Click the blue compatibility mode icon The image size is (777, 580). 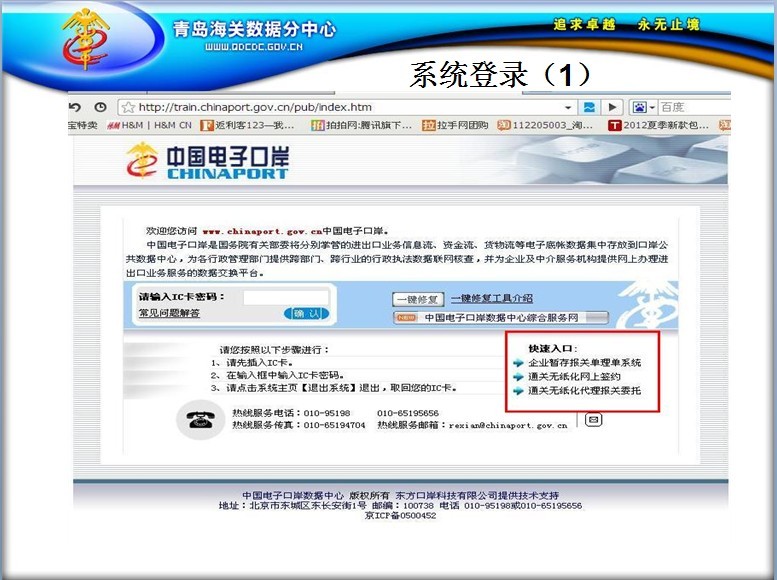[x=590, y=107]
